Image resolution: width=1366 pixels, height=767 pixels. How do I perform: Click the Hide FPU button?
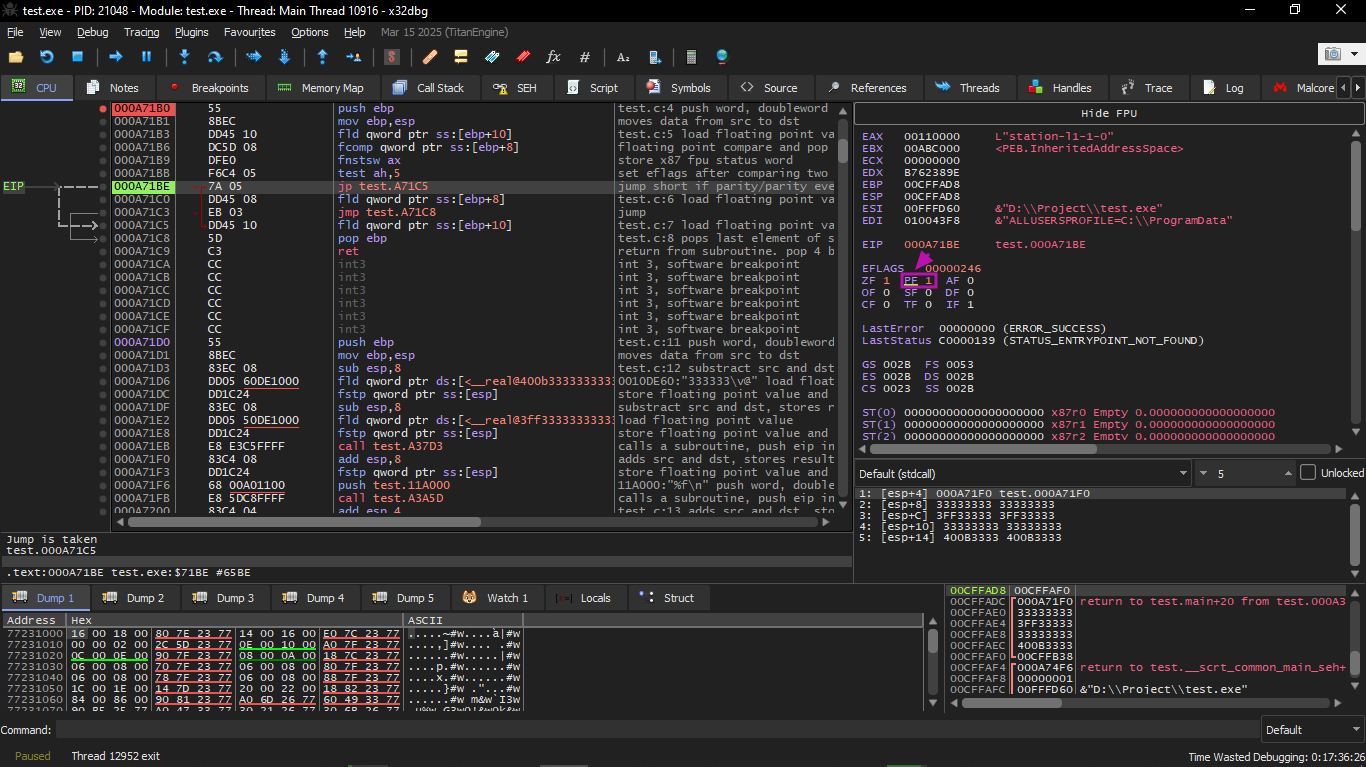pos(1108,113)
